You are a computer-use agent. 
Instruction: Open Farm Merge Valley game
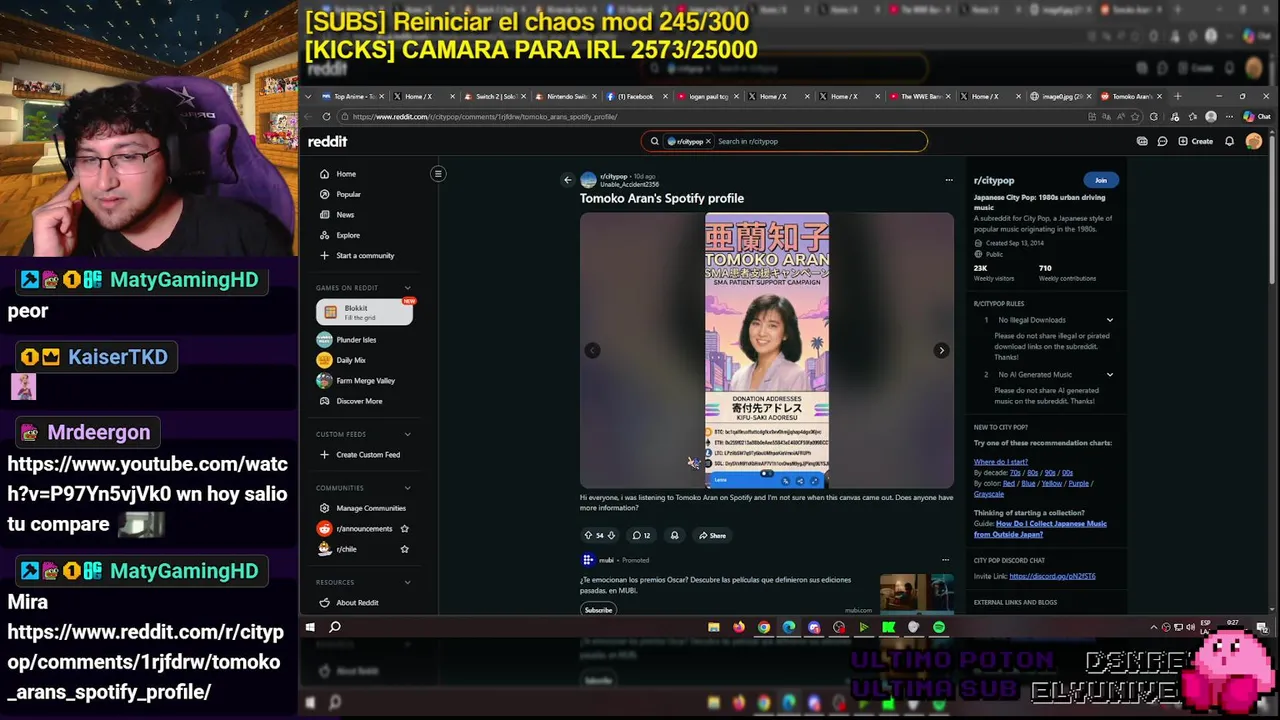point(355,381)
